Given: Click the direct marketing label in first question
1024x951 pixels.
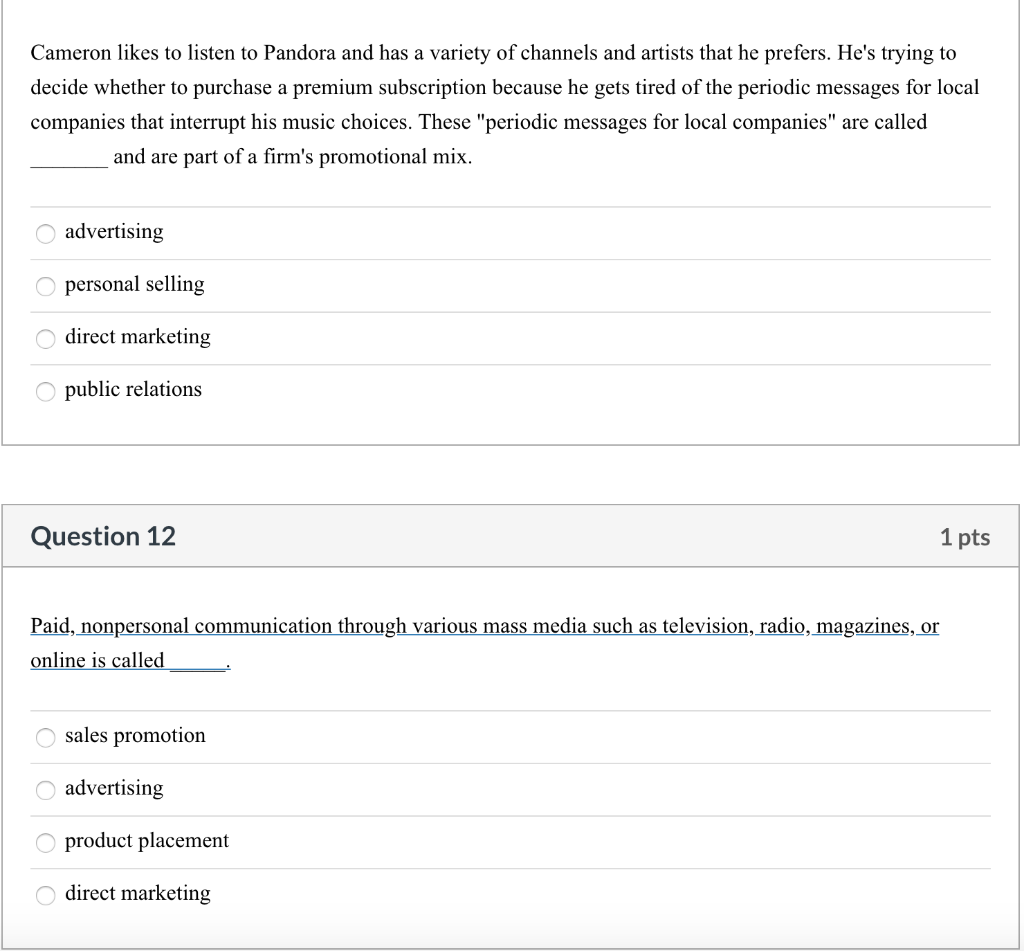Looking at the screenshot, I should coord(137,337).
